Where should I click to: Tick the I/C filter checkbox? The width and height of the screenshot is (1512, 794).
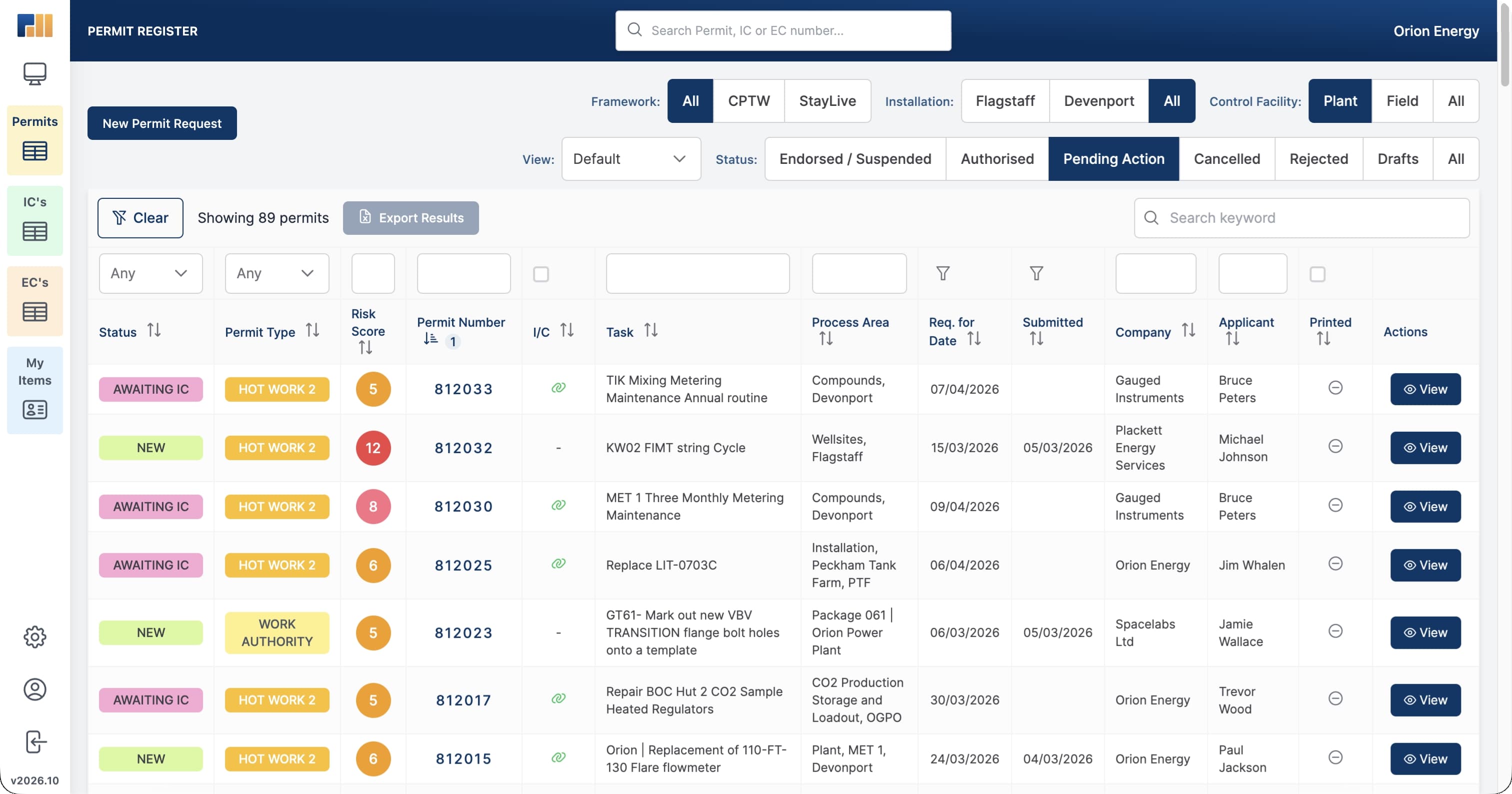click(x=541, y=273)
